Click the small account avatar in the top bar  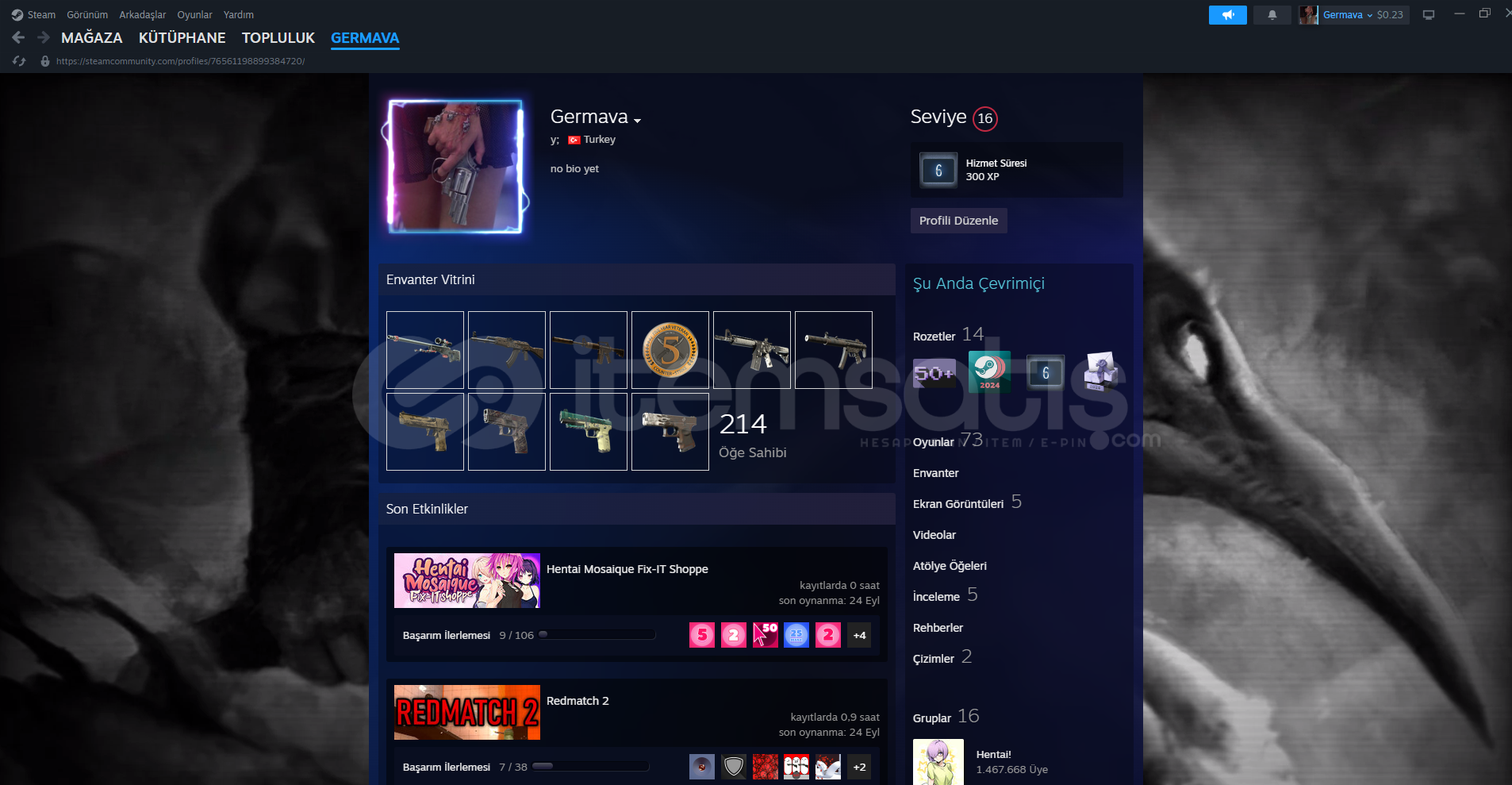coord(1308,15)
